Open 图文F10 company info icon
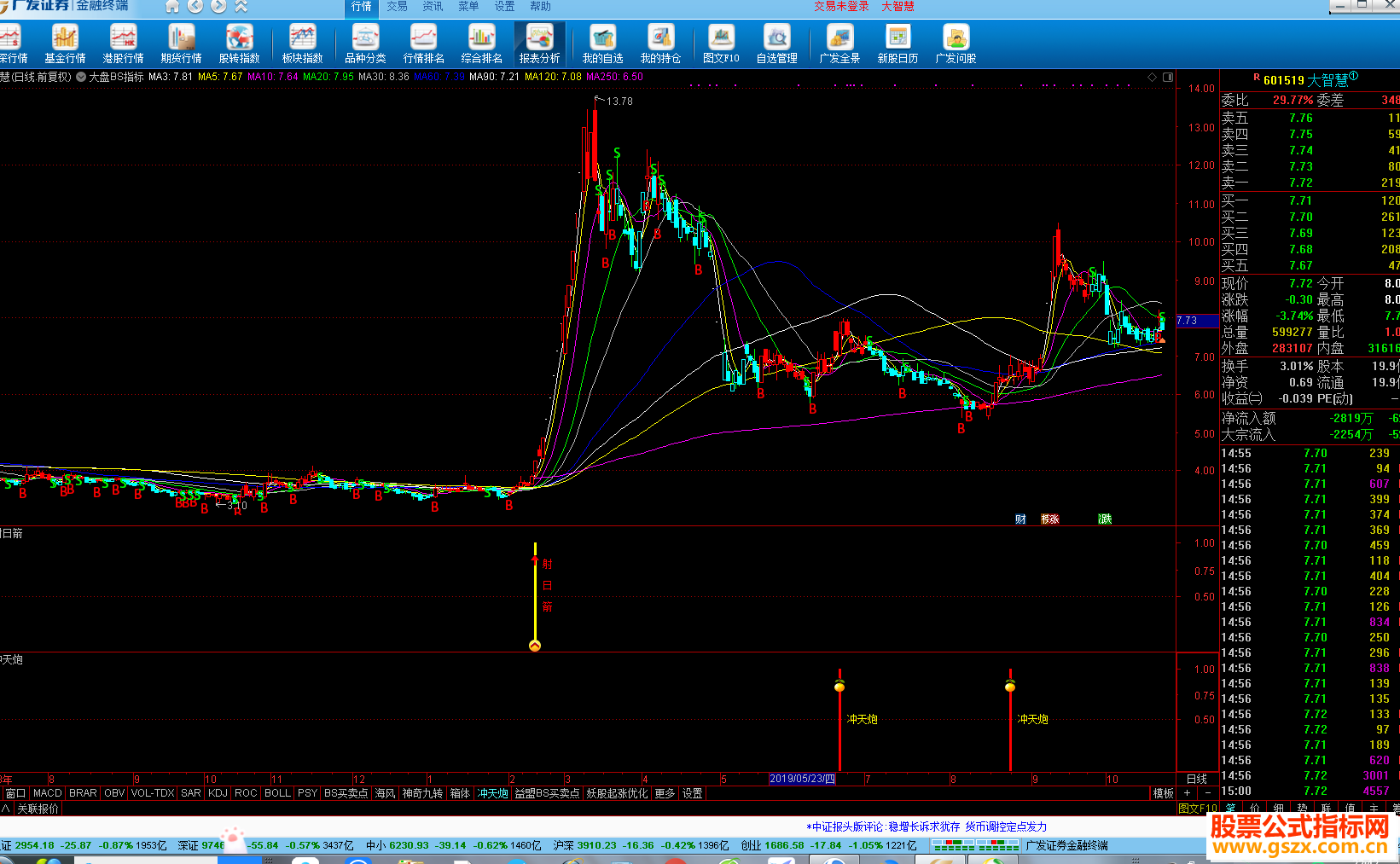Viewport: 1400px width, 864px height. click(721, 43)
